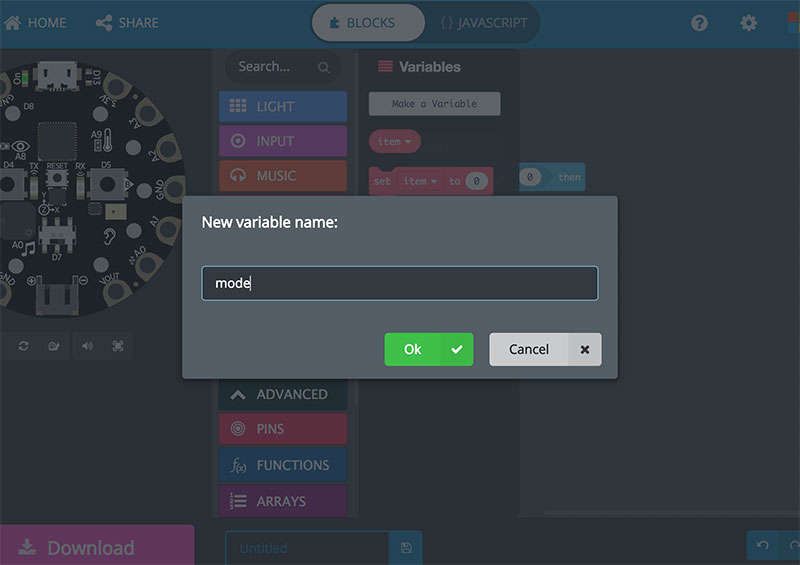Click the undo arrow icon
The width and height of the screenshot is (800, 565).
click(762, 546)
